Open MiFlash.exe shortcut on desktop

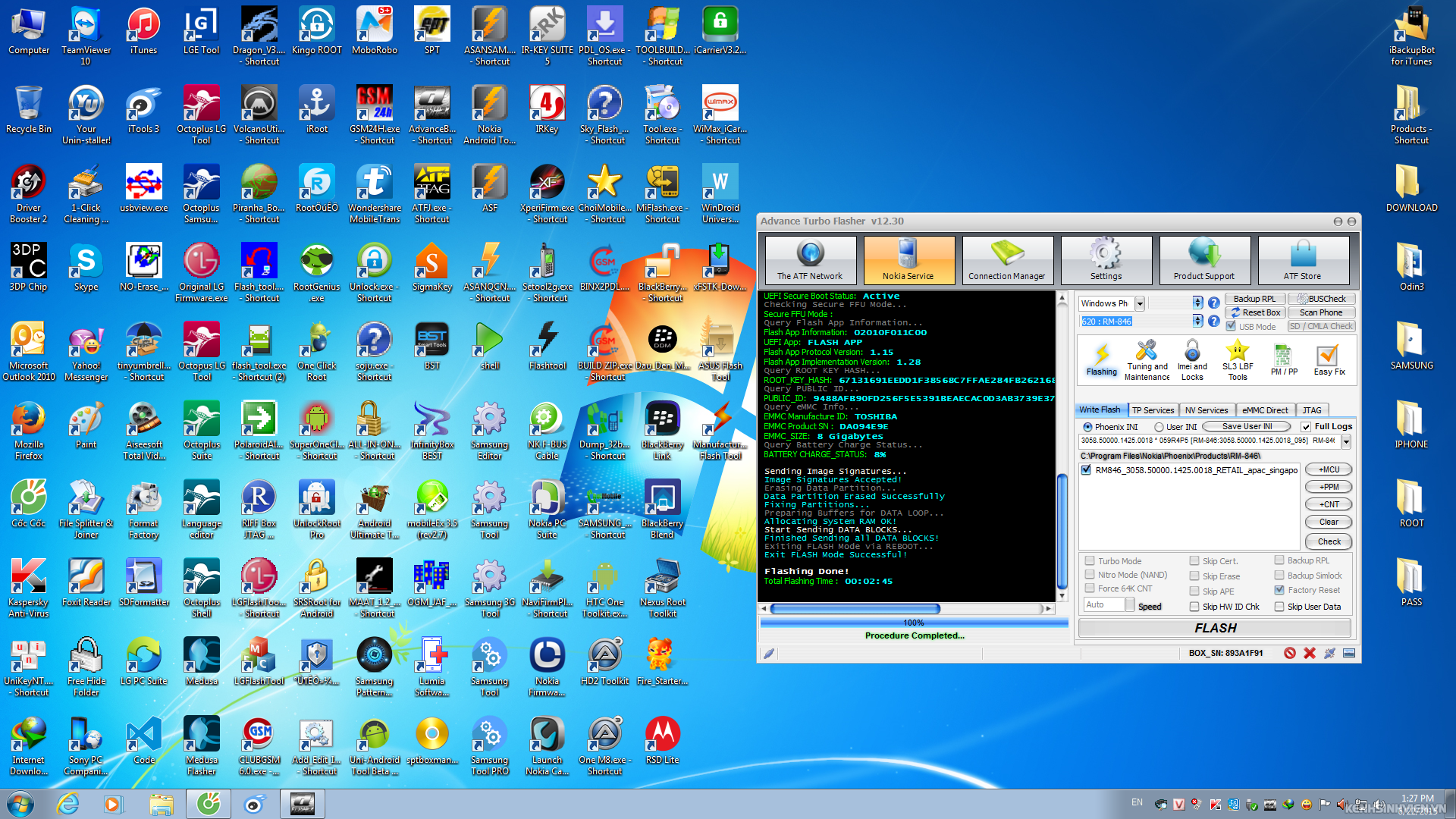point(662,194)
